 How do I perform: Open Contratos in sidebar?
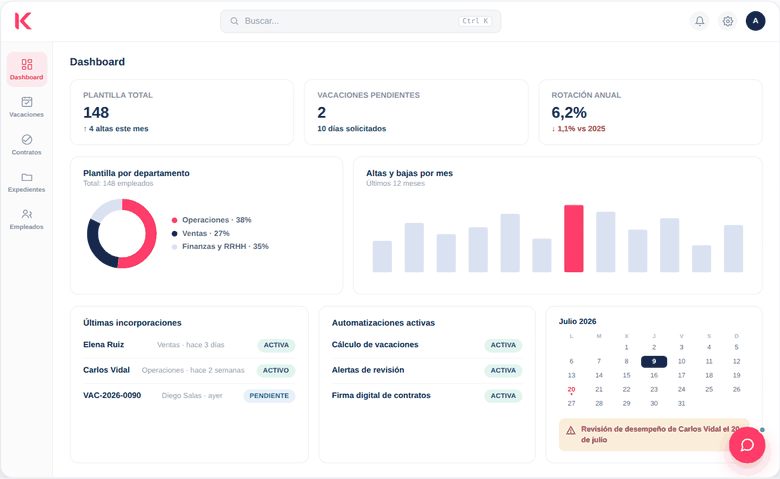(27, 144)
